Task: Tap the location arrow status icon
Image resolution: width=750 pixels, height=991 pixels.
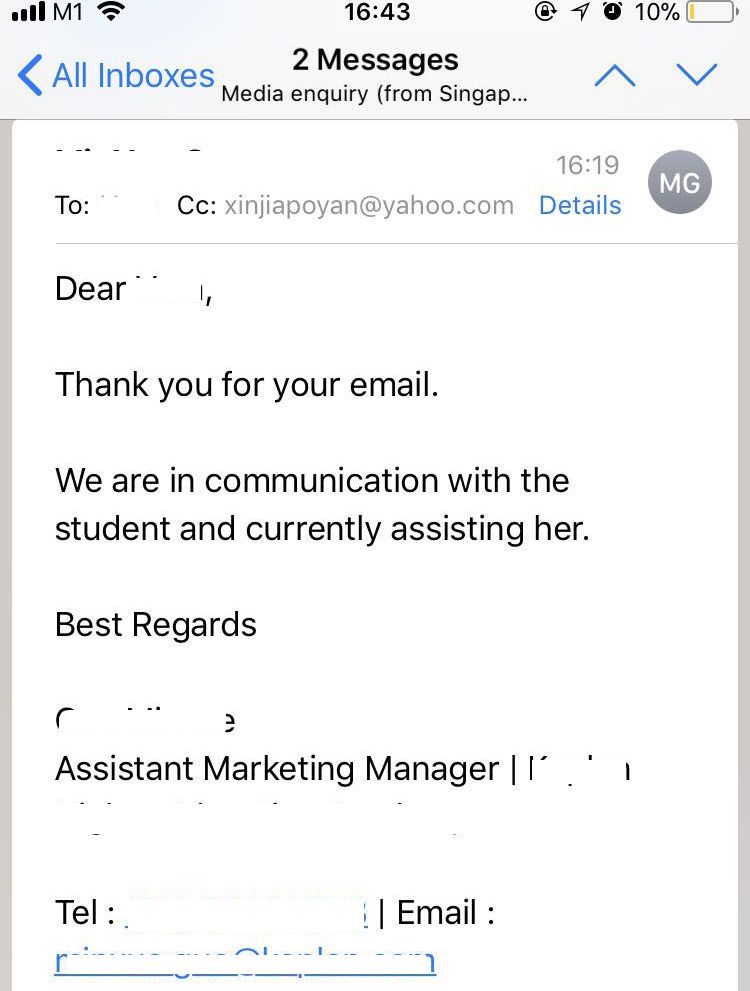Action: tap(580, 13)
